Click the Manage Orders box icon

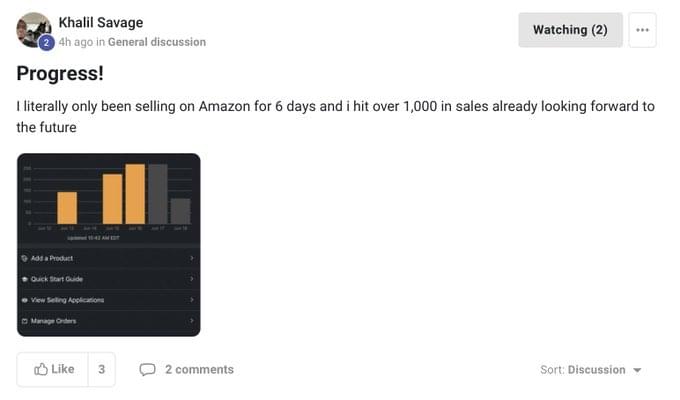24,321
